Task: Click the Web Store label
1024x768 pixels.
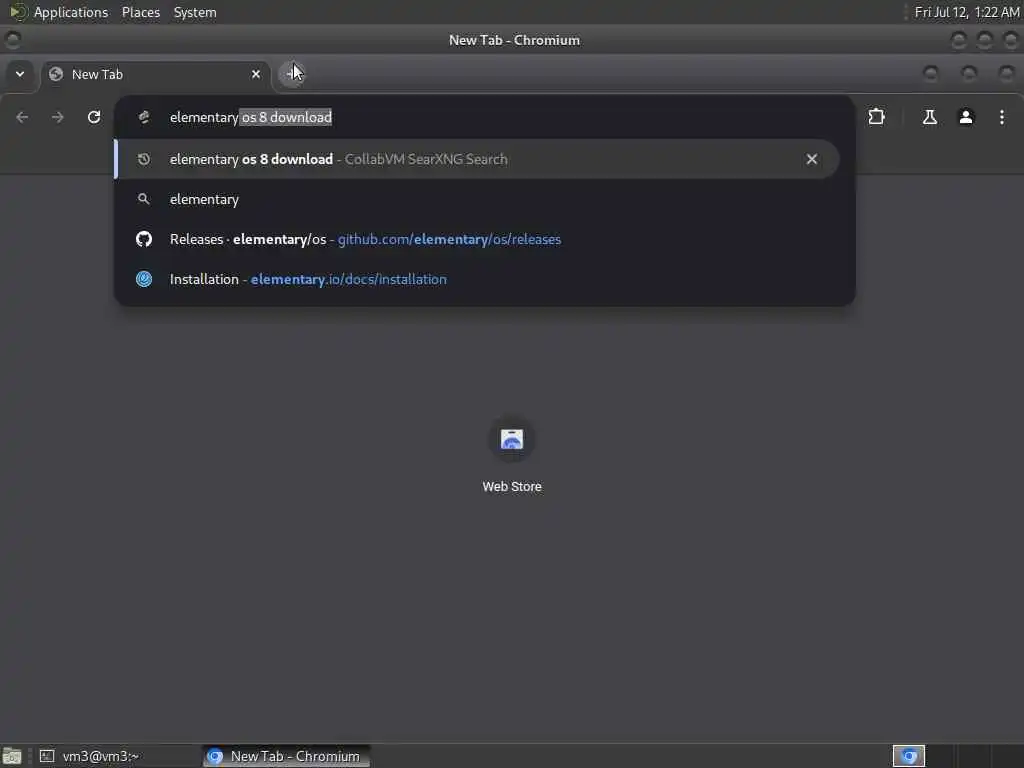Action: (511, 487)
